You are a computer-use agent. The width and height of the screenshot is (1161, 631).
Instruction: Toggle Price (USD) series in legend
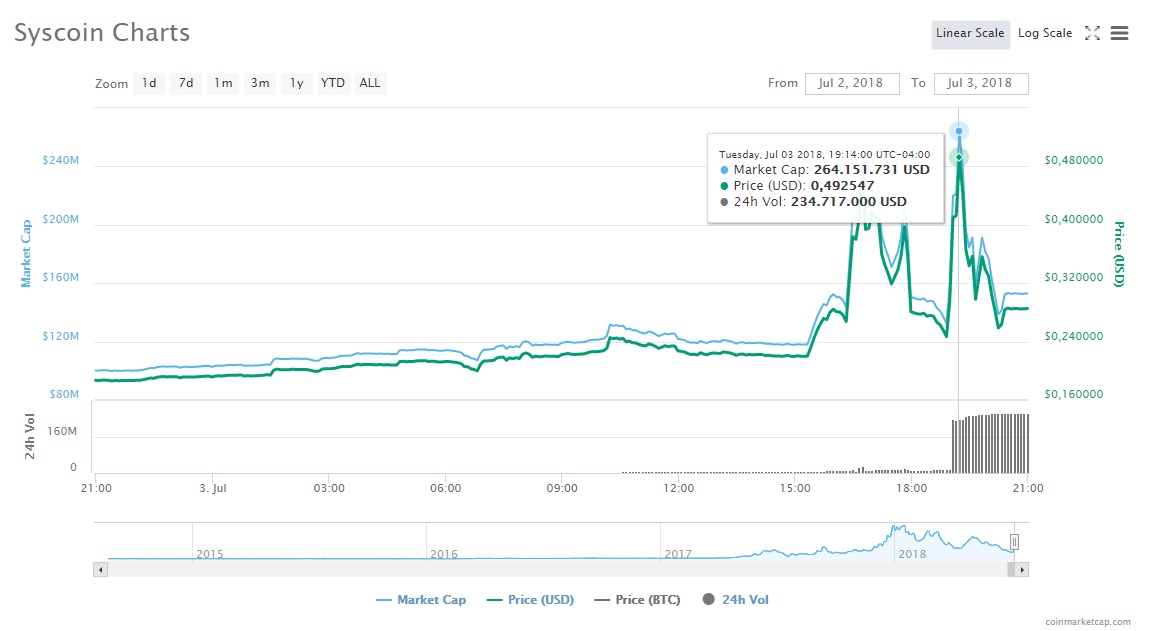coord(530,600)
